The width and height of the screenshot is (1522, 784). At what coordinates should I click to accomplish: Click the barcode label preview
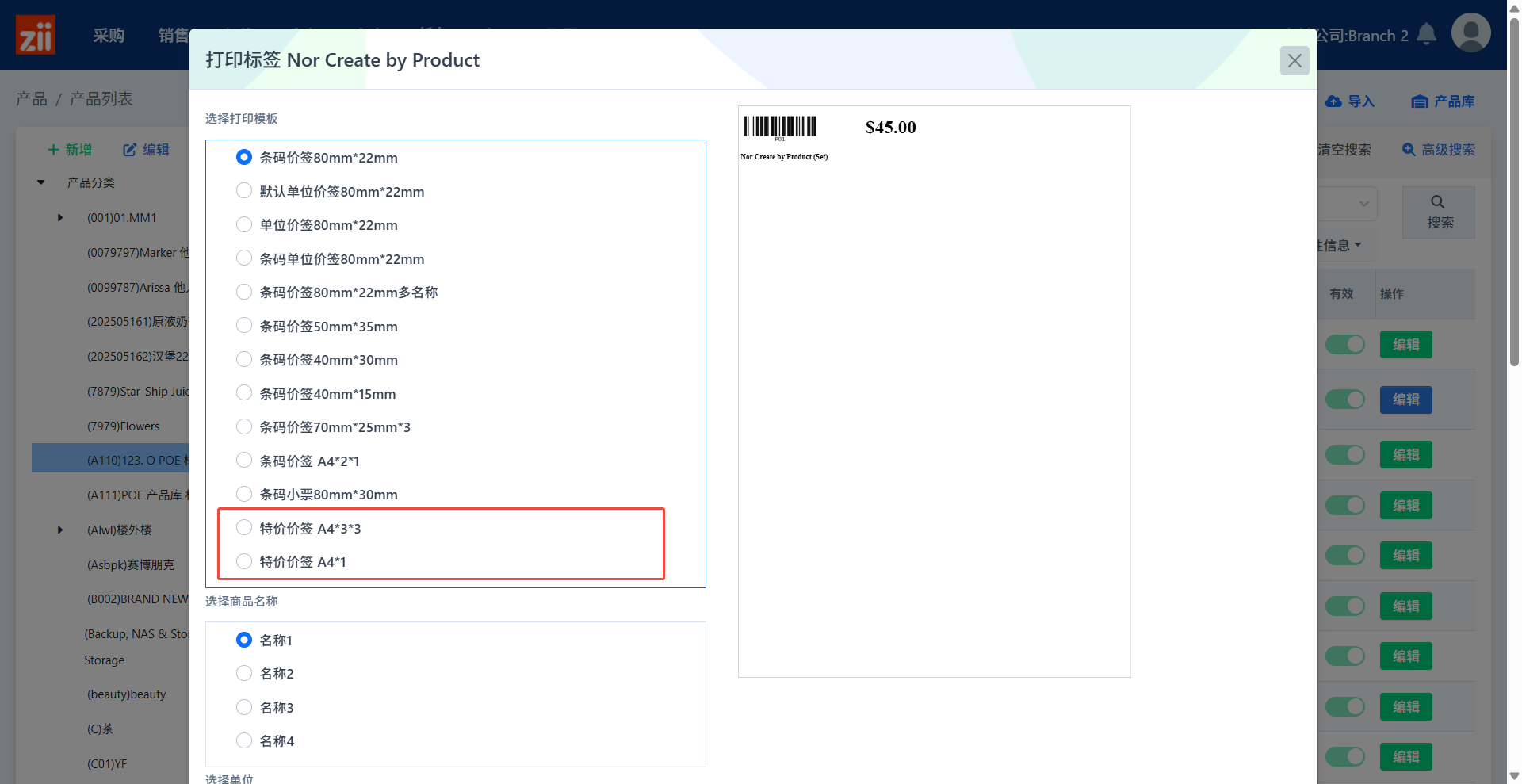780,127
